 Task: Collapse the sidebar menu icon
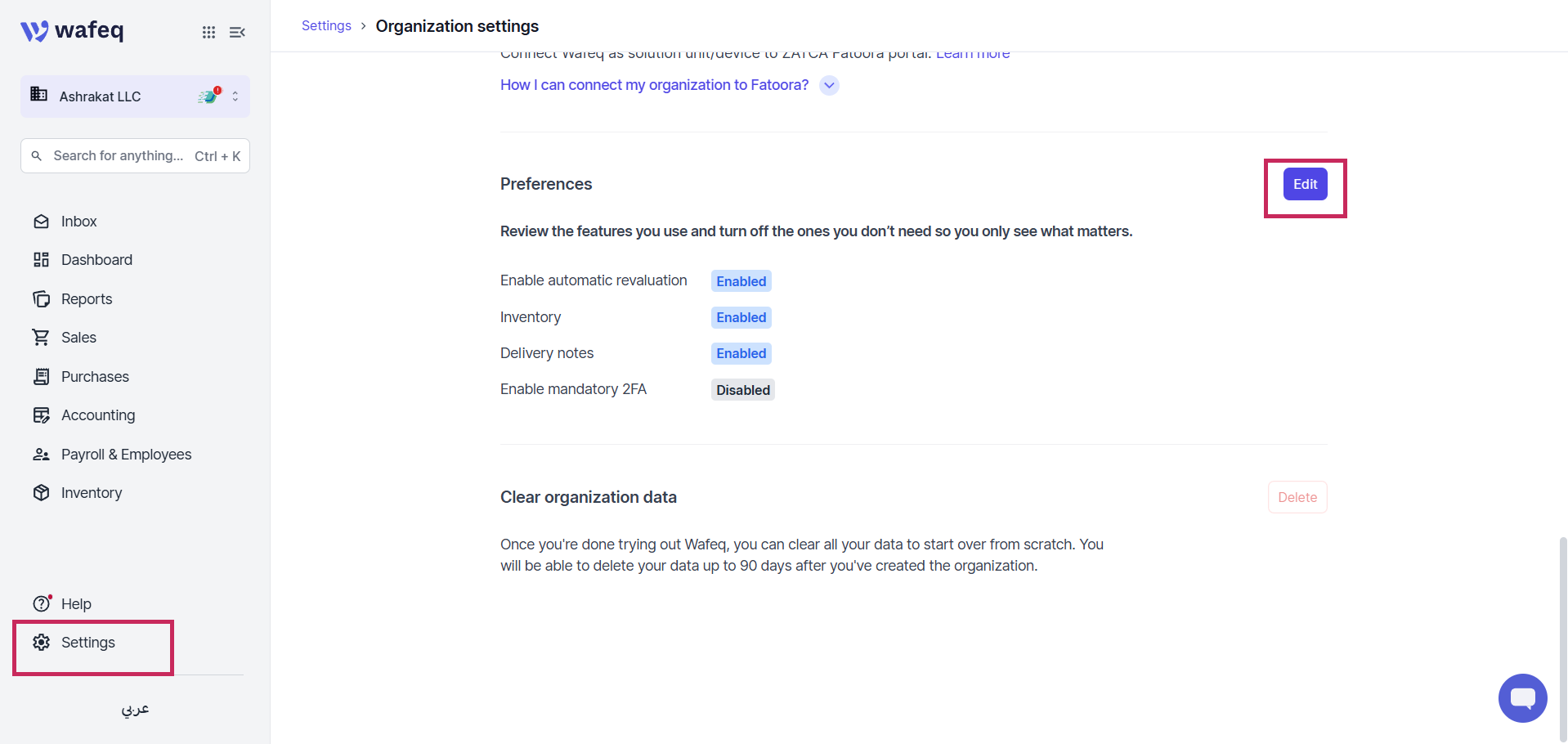(x=237, y=32)
